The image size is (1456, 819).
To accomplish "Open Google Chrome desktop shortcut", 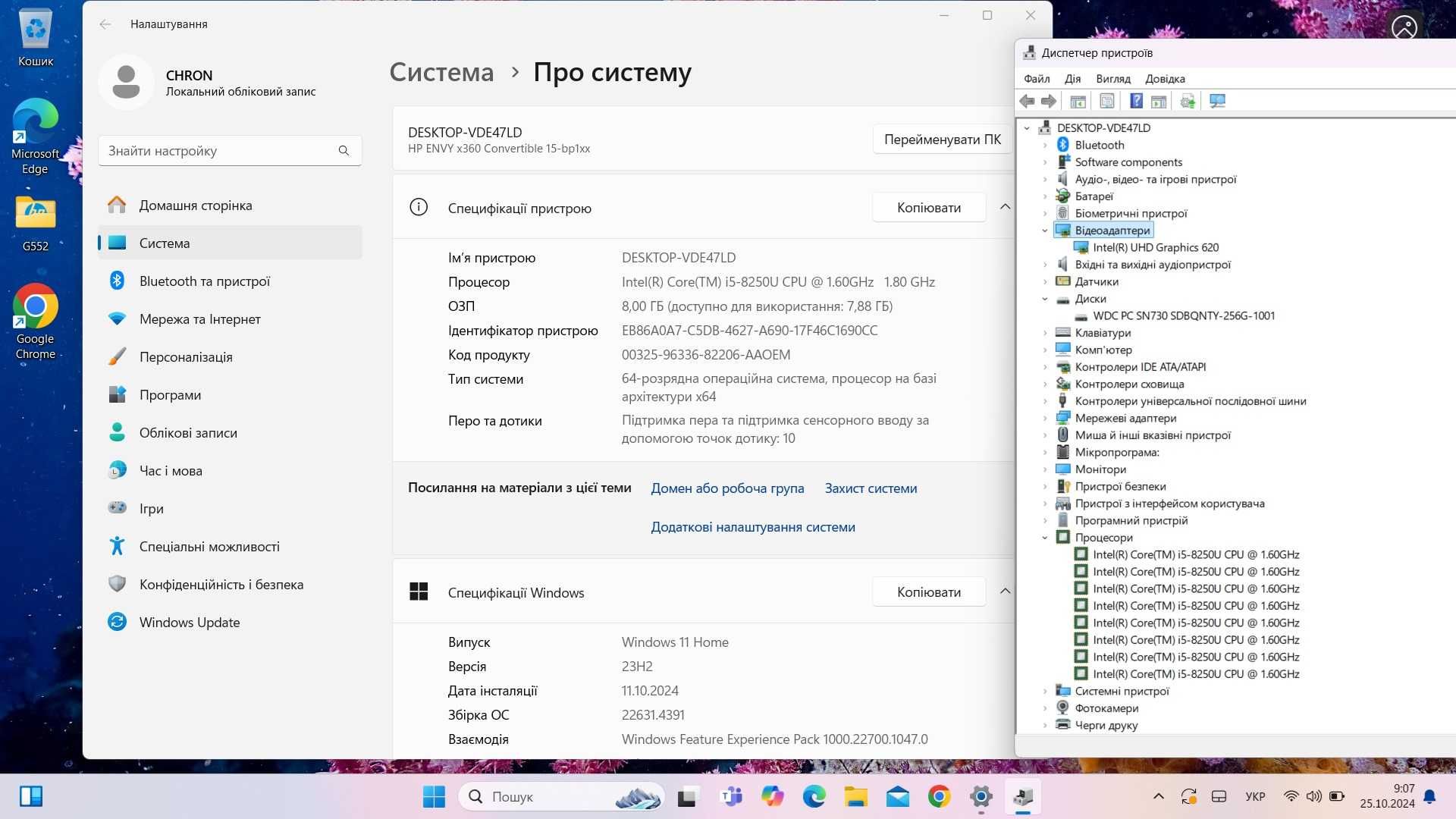I will tap(35, 322).
